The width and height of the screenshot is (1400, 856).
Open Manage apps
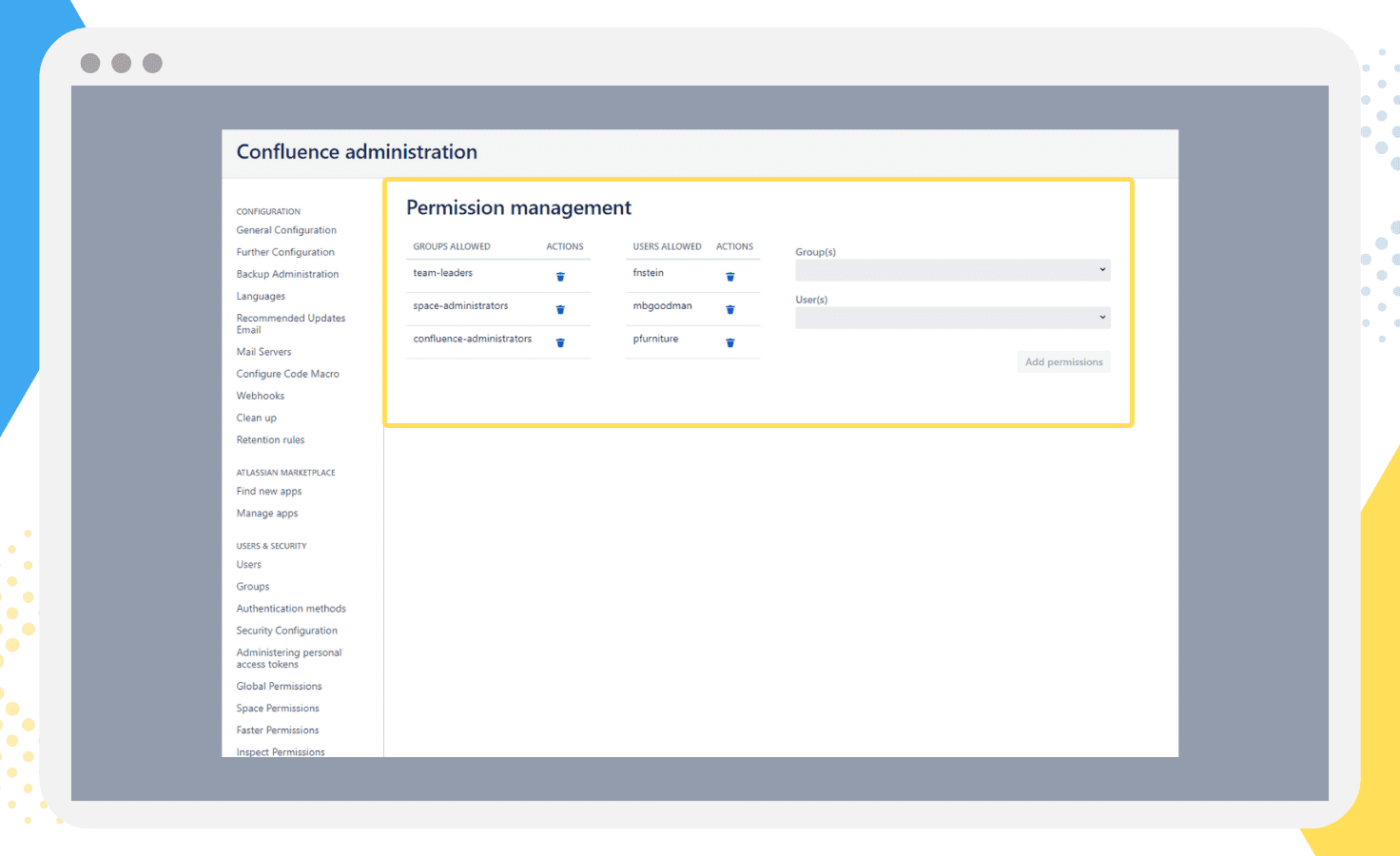[267, 514]
